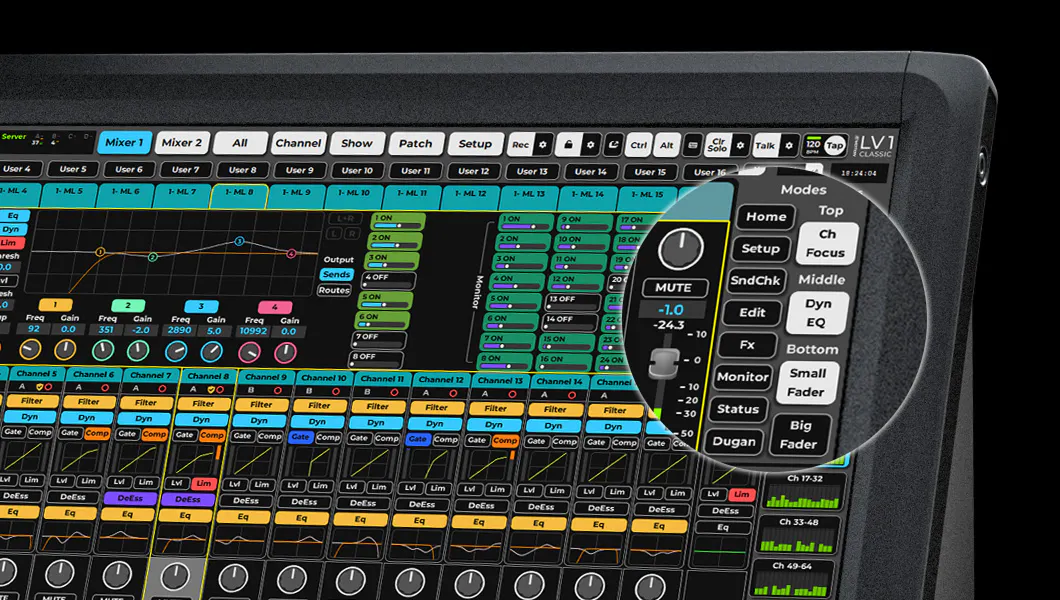This screenshot has height=600, width=1060.
Task: Open the on-screen keyboard icon
Action: click(x=693, y=145)
